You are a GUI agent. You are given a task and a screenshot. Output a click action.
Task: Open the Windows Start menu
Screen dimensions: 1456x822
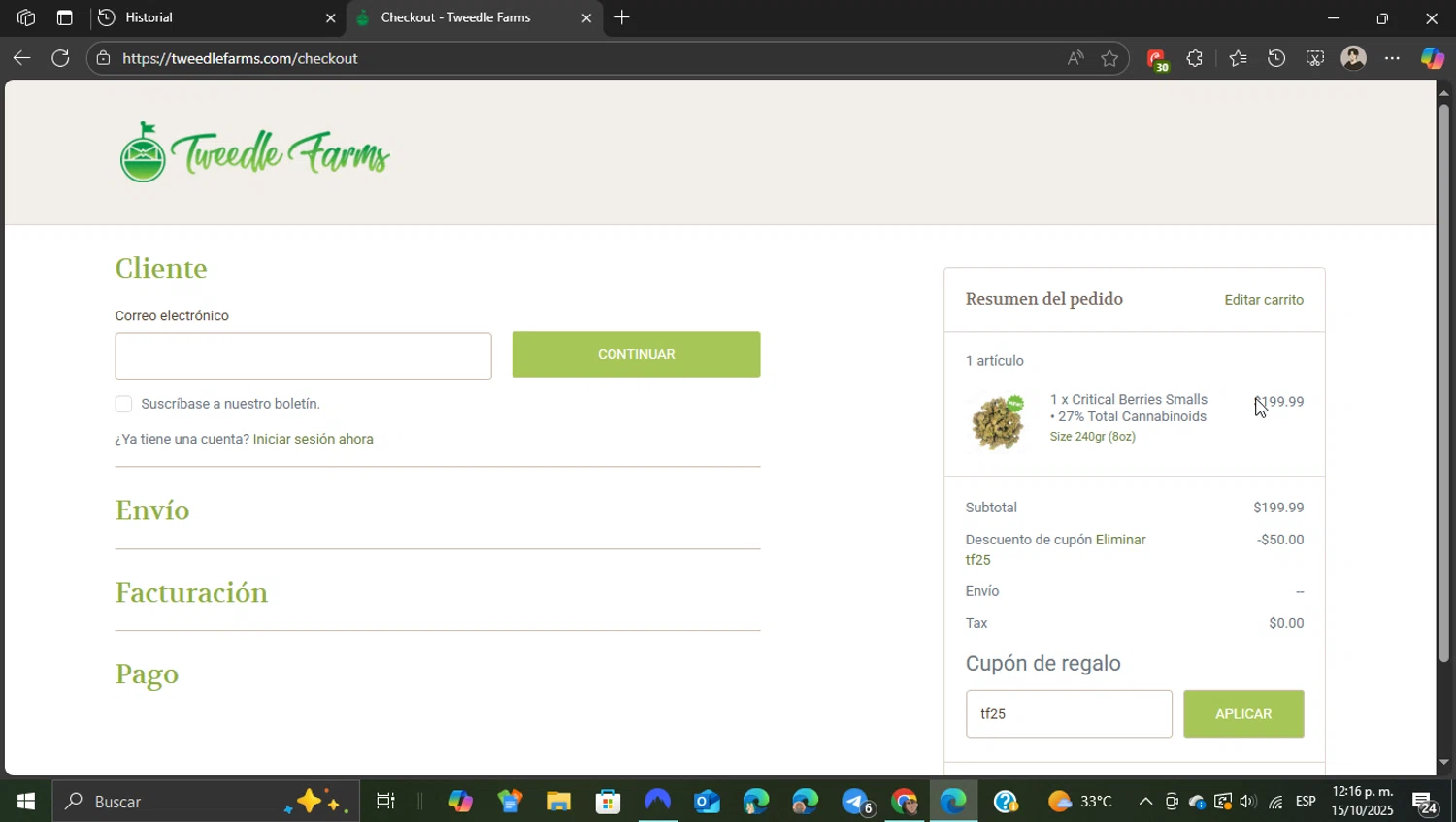click(26, 802)
